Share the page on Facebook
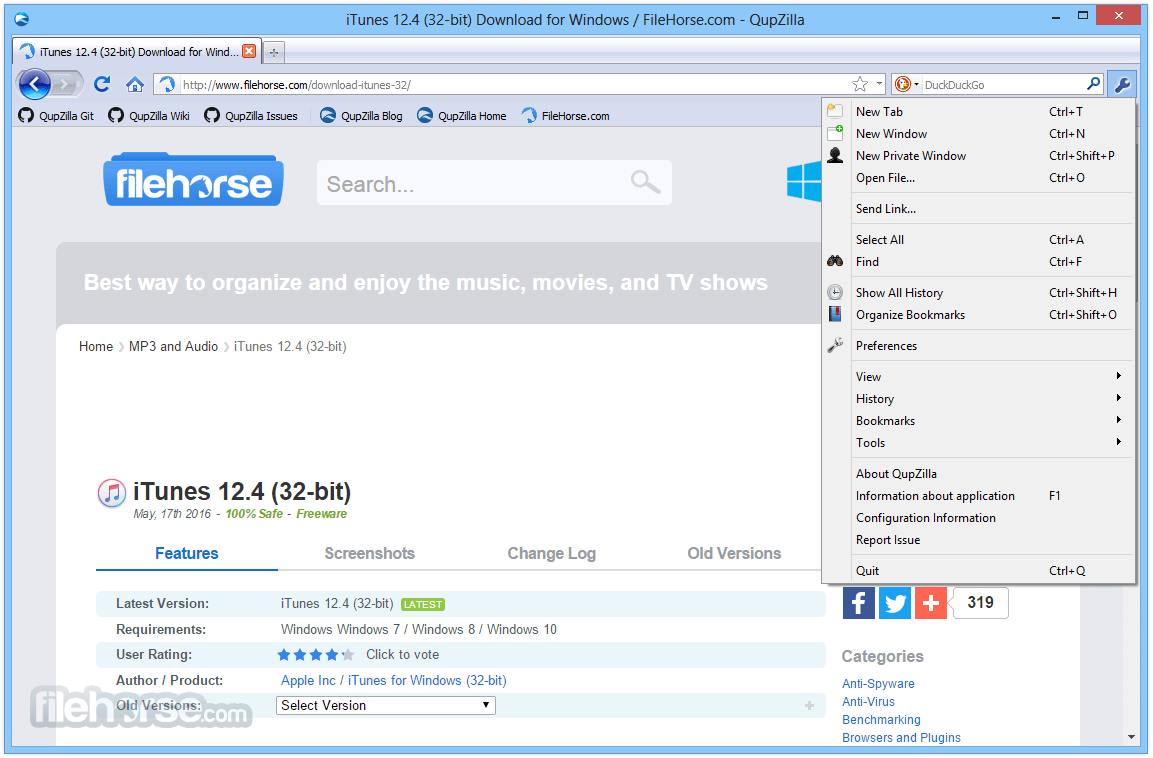The image size is (1153, 758). [858, 603]
